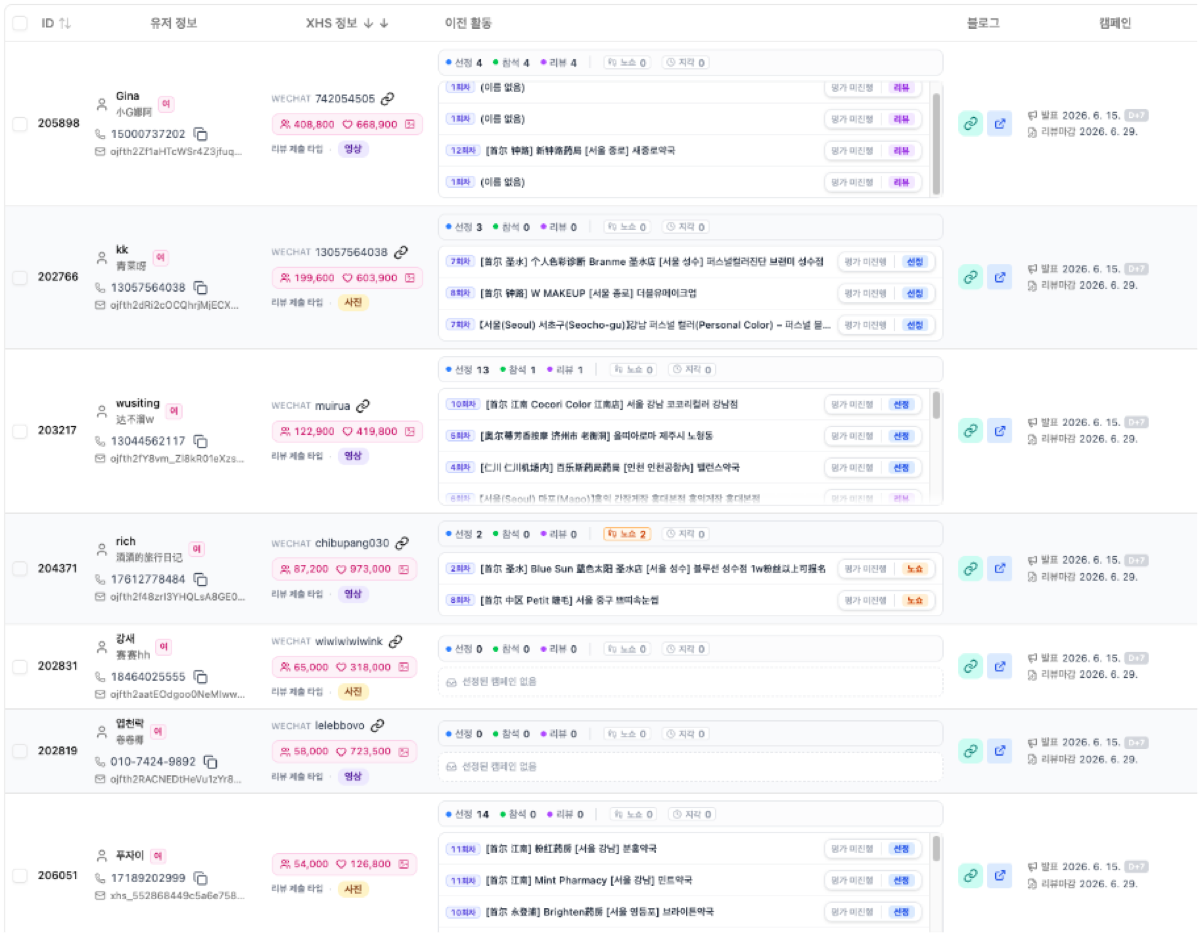Image resolution: width=1200 pixels, height=933 pixels.
Task: Click 선정 badge for Cocori Color campaign
Action: [x=902, y=404]
